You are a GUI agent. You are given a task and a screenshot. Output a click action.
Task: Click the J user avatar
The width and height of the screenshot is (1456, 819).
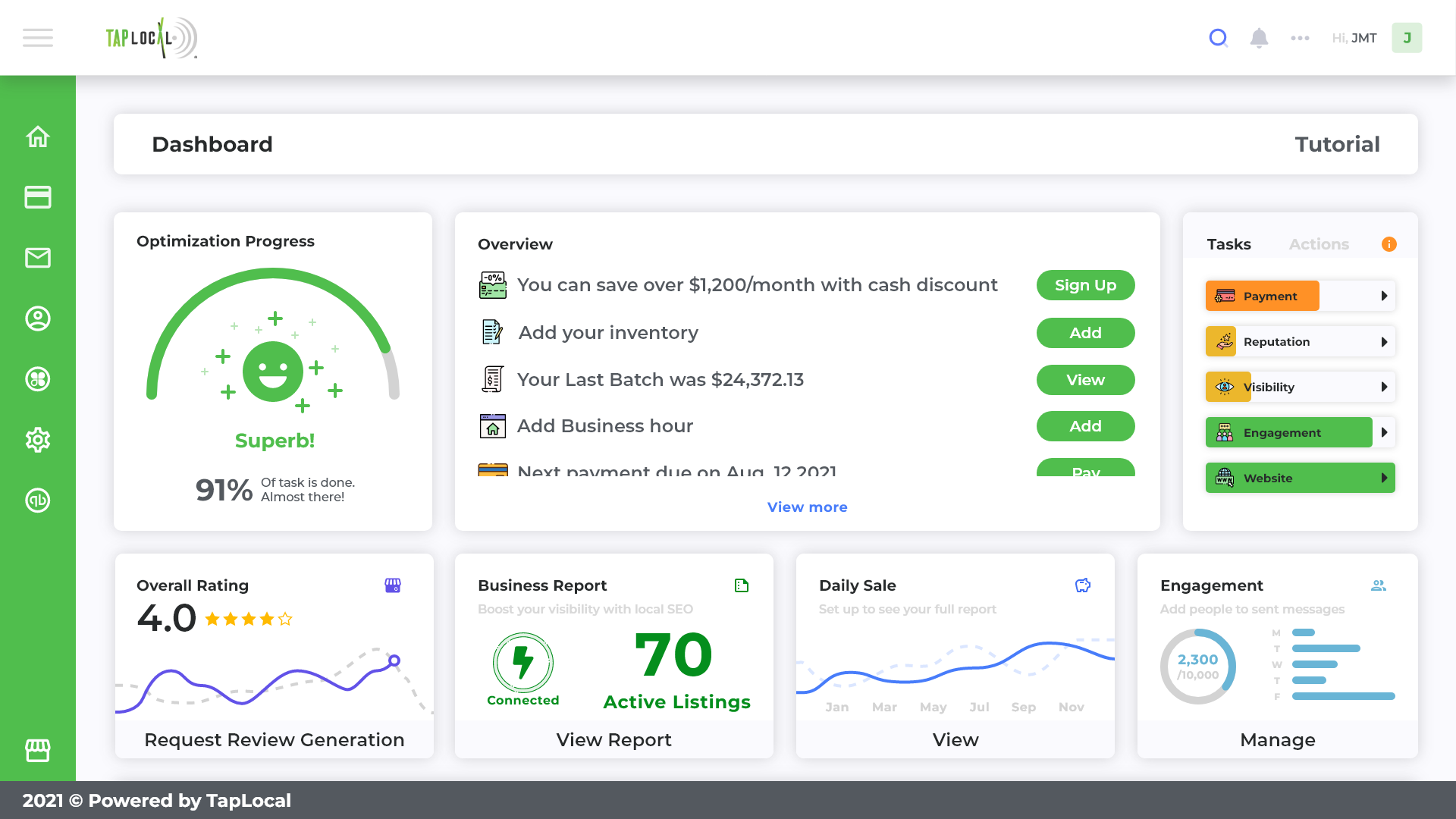[x=1407, y=38]
